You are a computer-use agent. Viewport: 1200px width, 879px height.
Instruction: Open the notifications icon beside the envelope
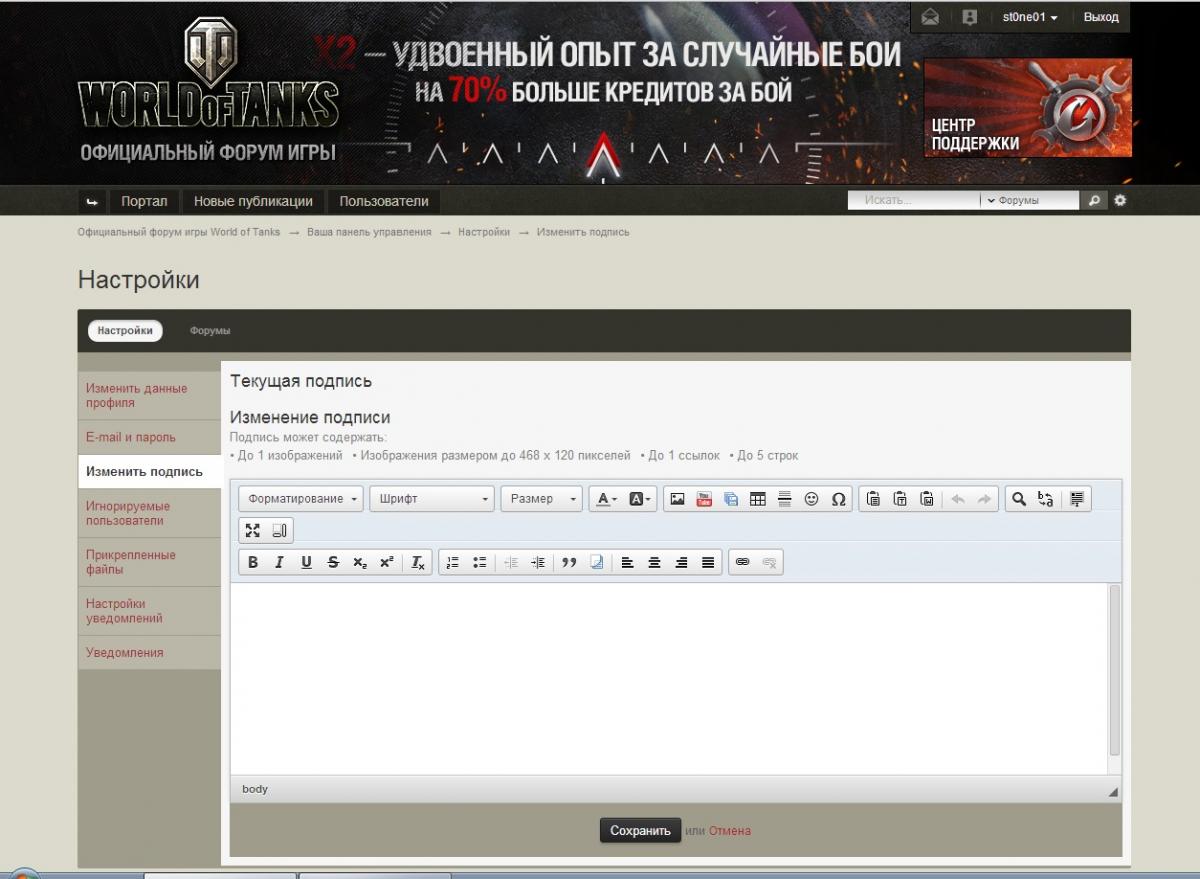(969, 17)
